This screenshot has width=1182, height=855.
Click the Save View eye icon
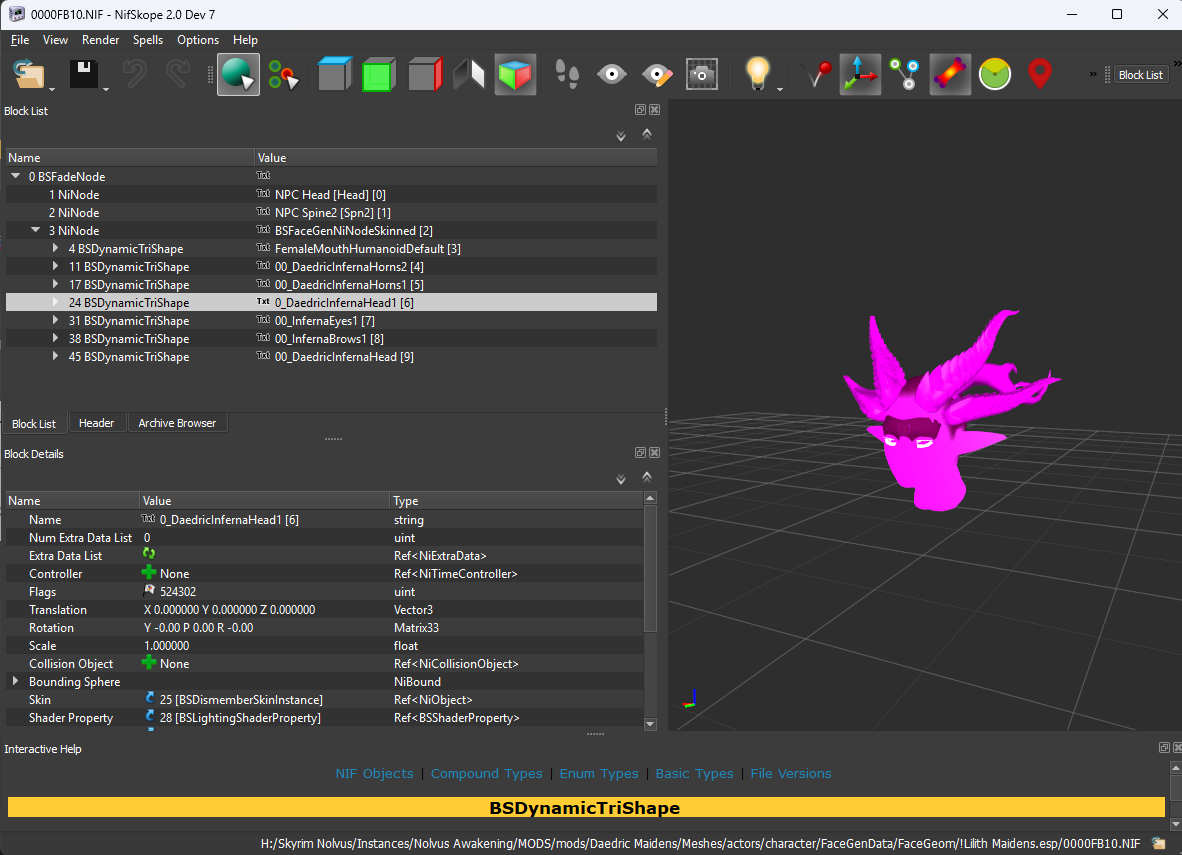tap(611, 75)
